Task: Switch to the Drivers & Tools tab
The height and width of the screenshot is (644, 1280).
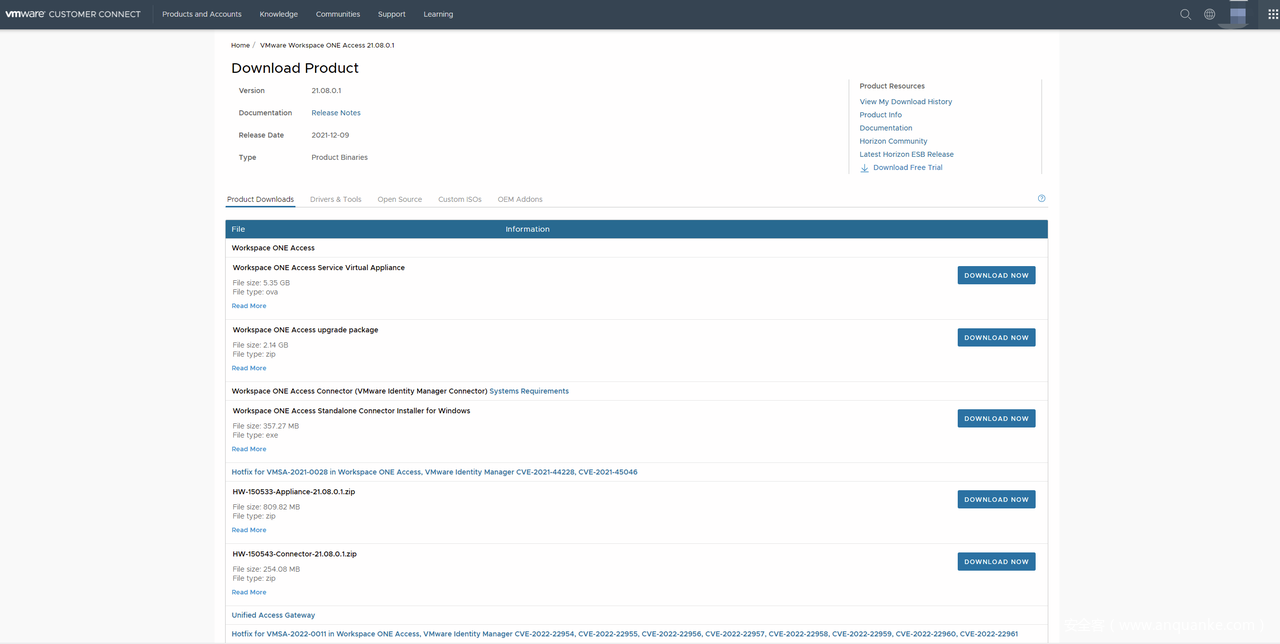Action: tap(335, 199)
